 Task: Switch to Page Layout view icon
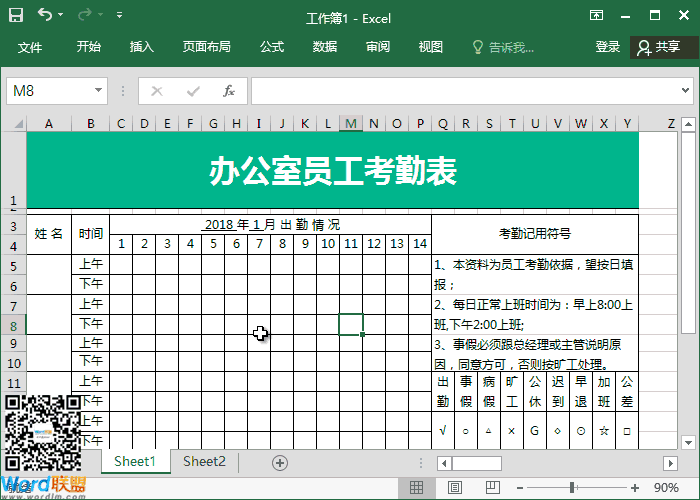pyautogui.click(x=454, y=488)
